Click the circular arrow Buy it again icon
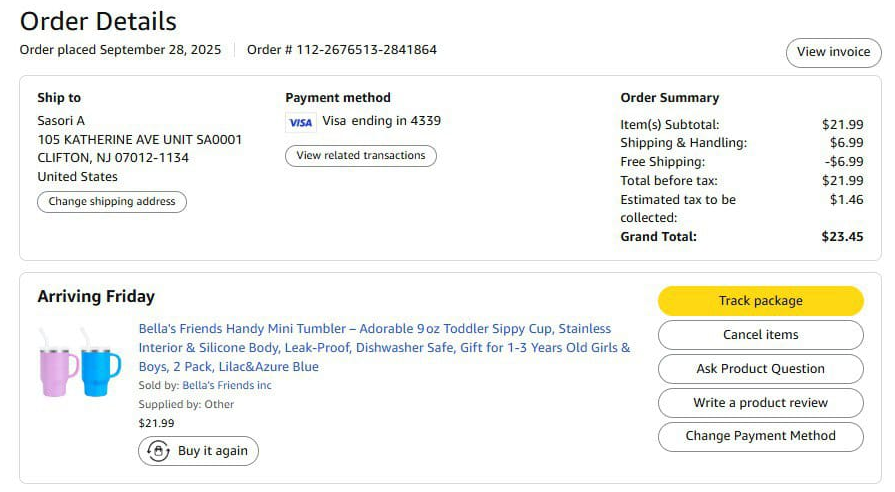The height and width of the screenshot is (492, 895). 159,451
